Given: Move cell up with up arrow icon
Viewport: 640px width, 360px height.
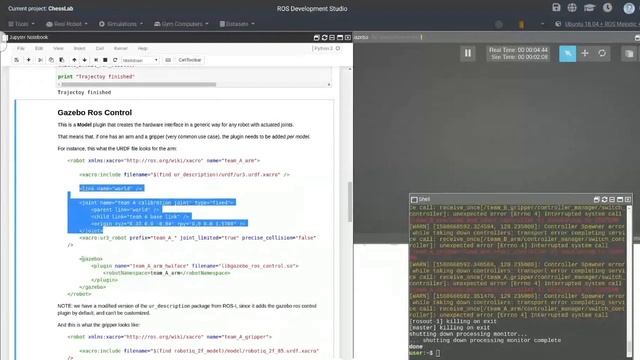Looking at the screenshot, I should point(74,60).
